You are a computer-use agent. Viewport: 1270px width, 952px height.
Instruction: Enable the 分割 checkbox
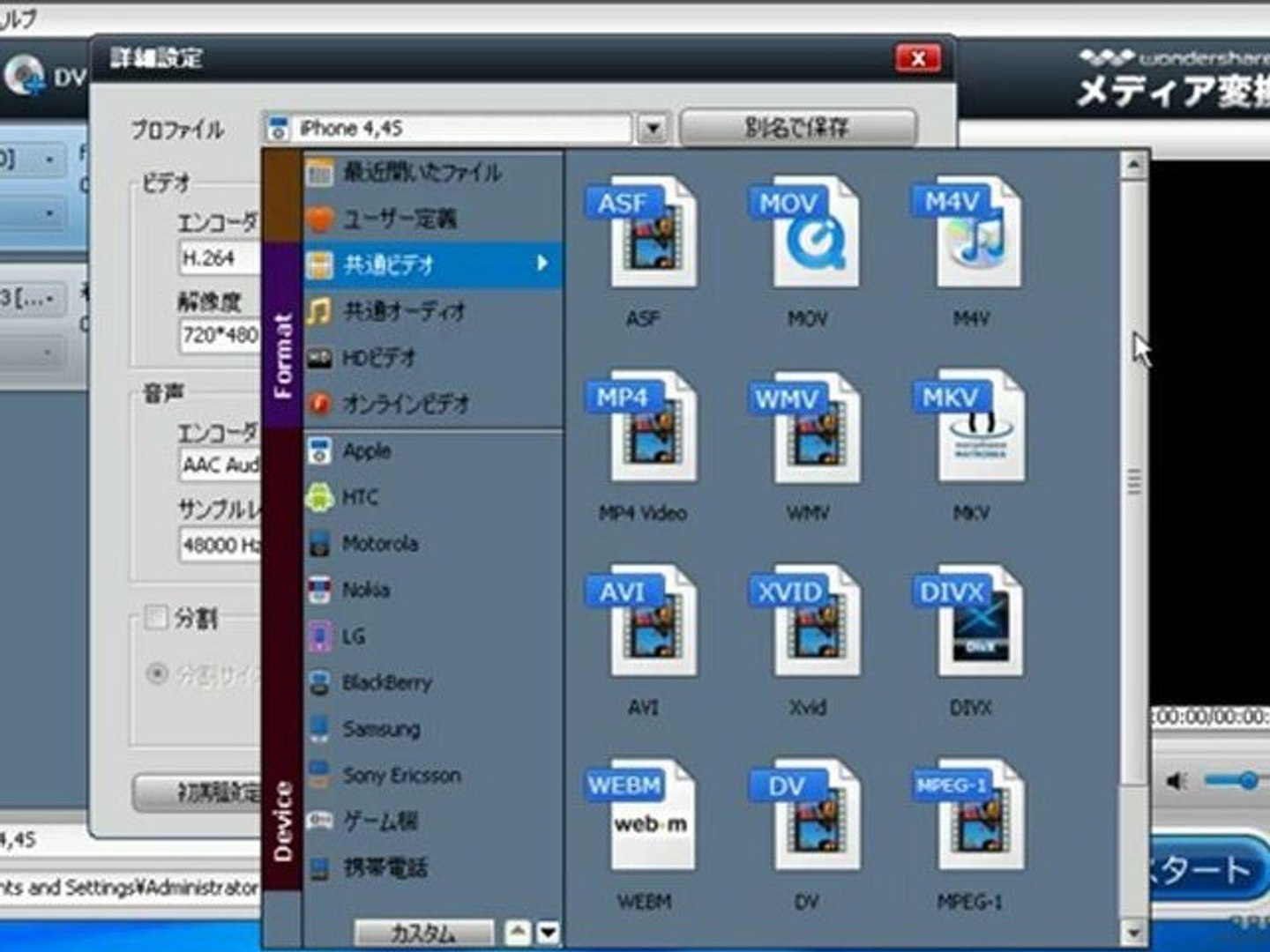point(155,616)
